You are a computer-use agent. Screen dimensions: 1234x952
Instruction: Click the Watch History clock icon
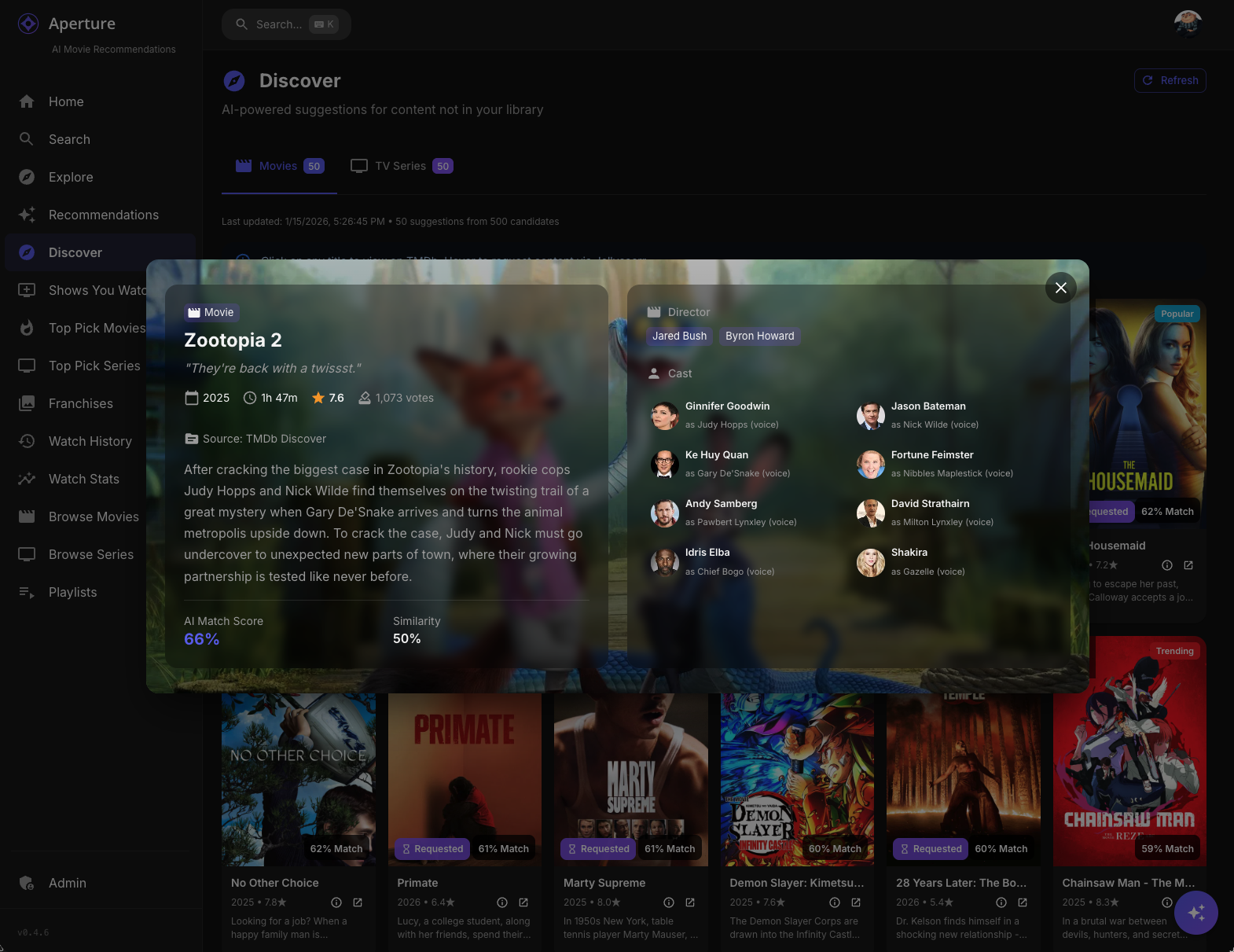(x=27, y=441)
